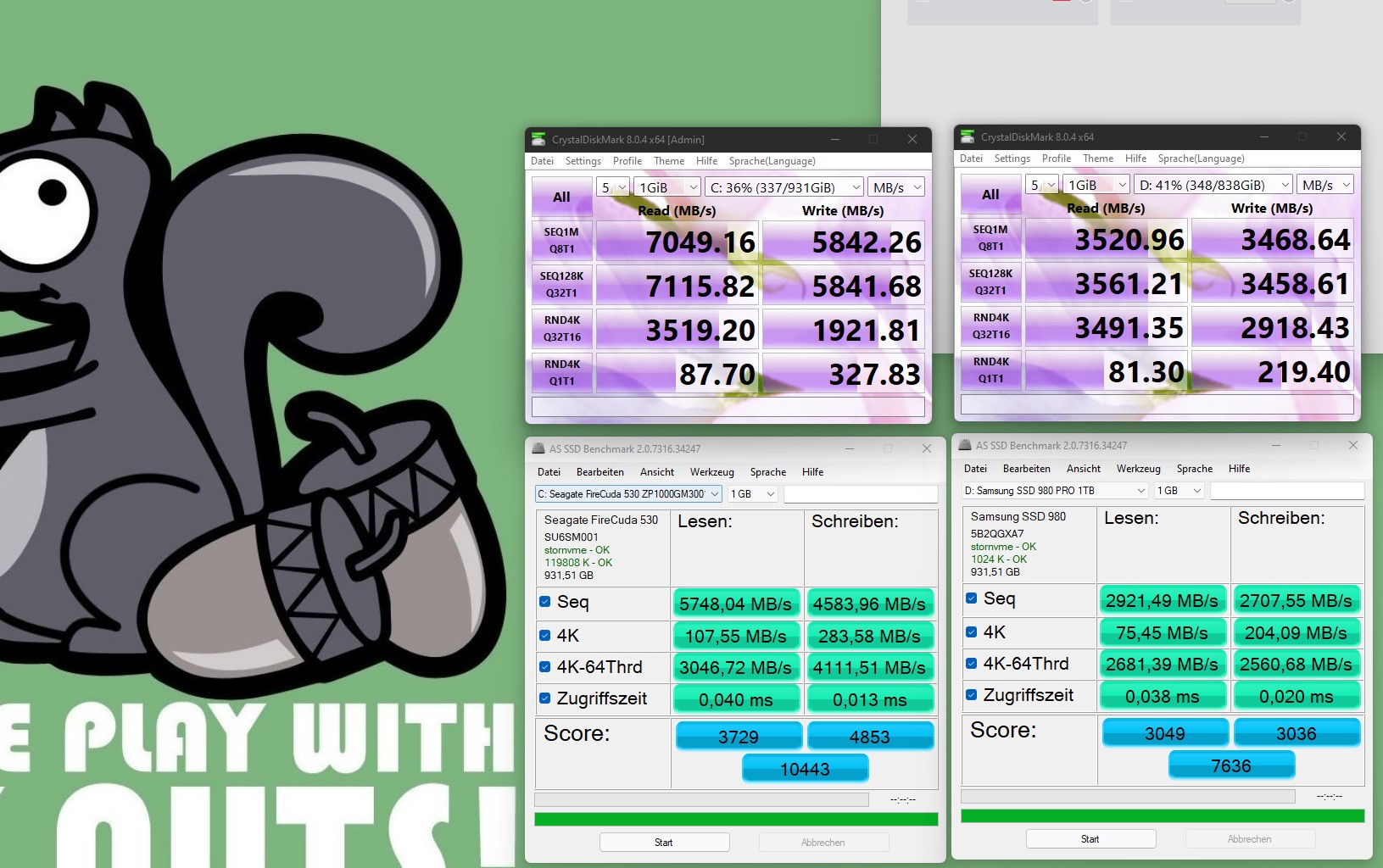The image size is (1383, 868).
Task: Click the right AS SSD Benchmark title icon
Action: coord(964,445)
